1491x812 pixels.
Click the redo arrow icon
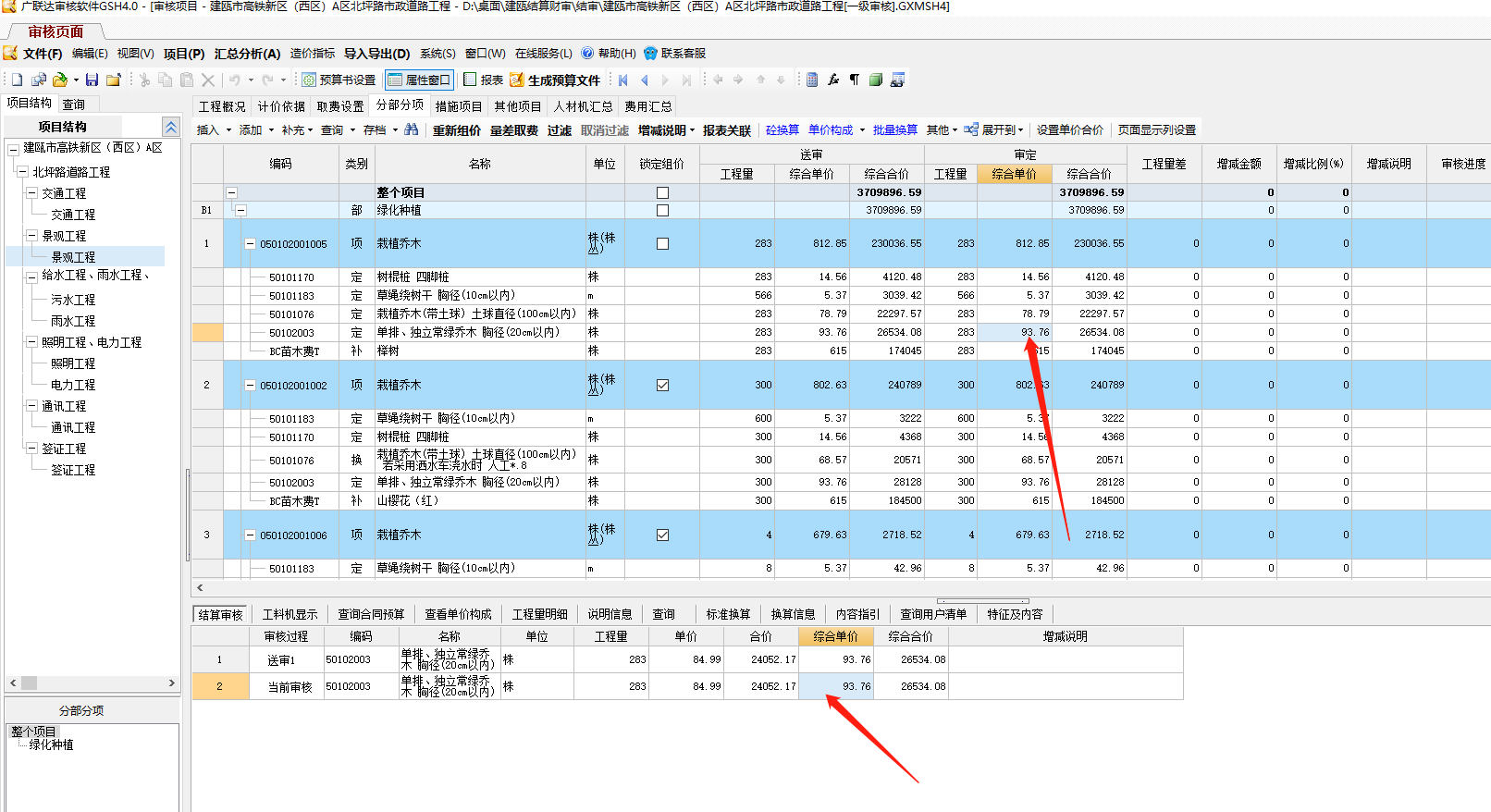[x=268, y=80]
